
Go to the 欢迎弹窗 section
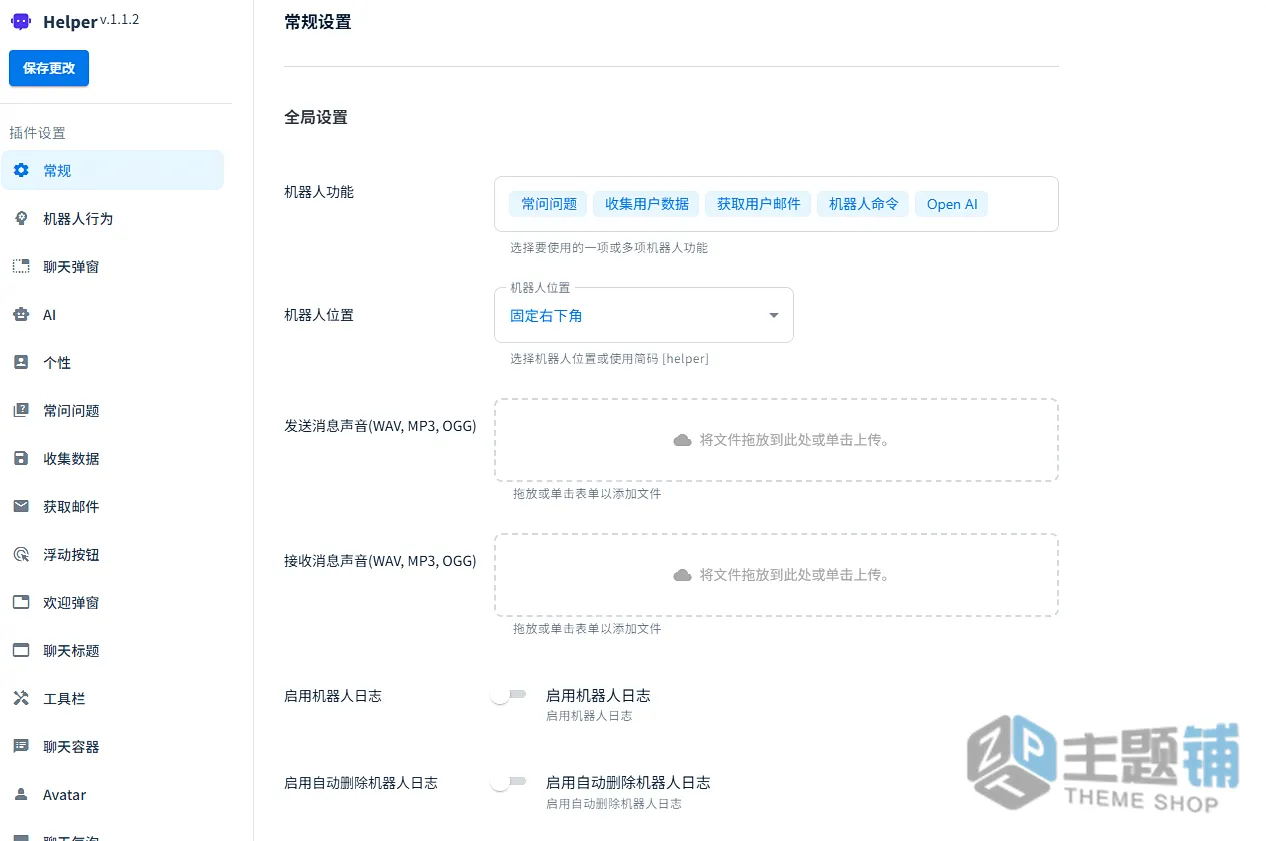112,602
